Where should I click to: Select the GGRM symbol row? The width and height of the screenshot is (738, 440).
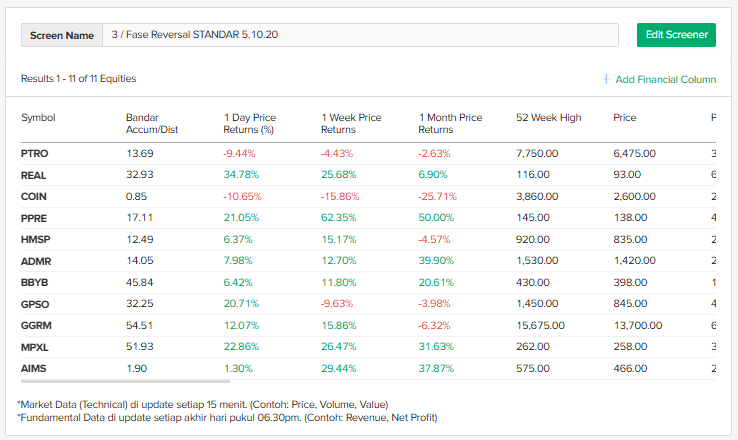click(36, 325)
